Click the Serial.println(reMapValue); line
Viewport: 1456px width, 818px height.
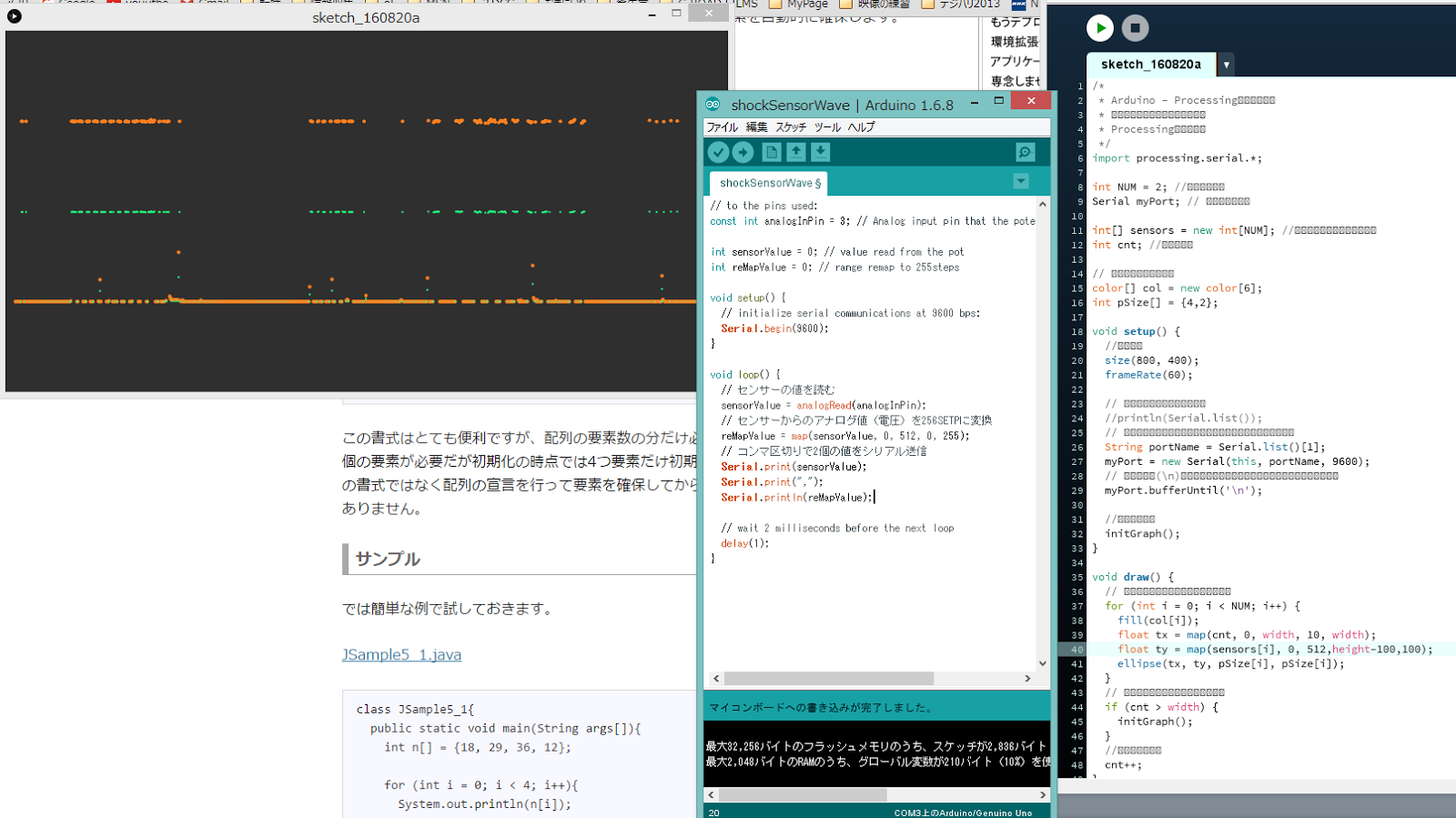pyautogui.click(x=796, y=498)
